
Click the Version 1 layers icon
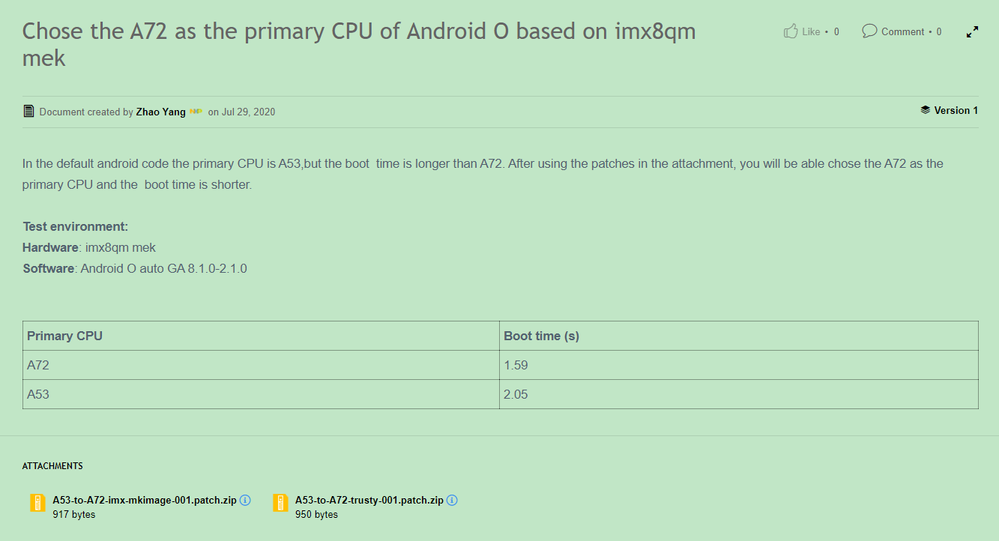point(925,110)
